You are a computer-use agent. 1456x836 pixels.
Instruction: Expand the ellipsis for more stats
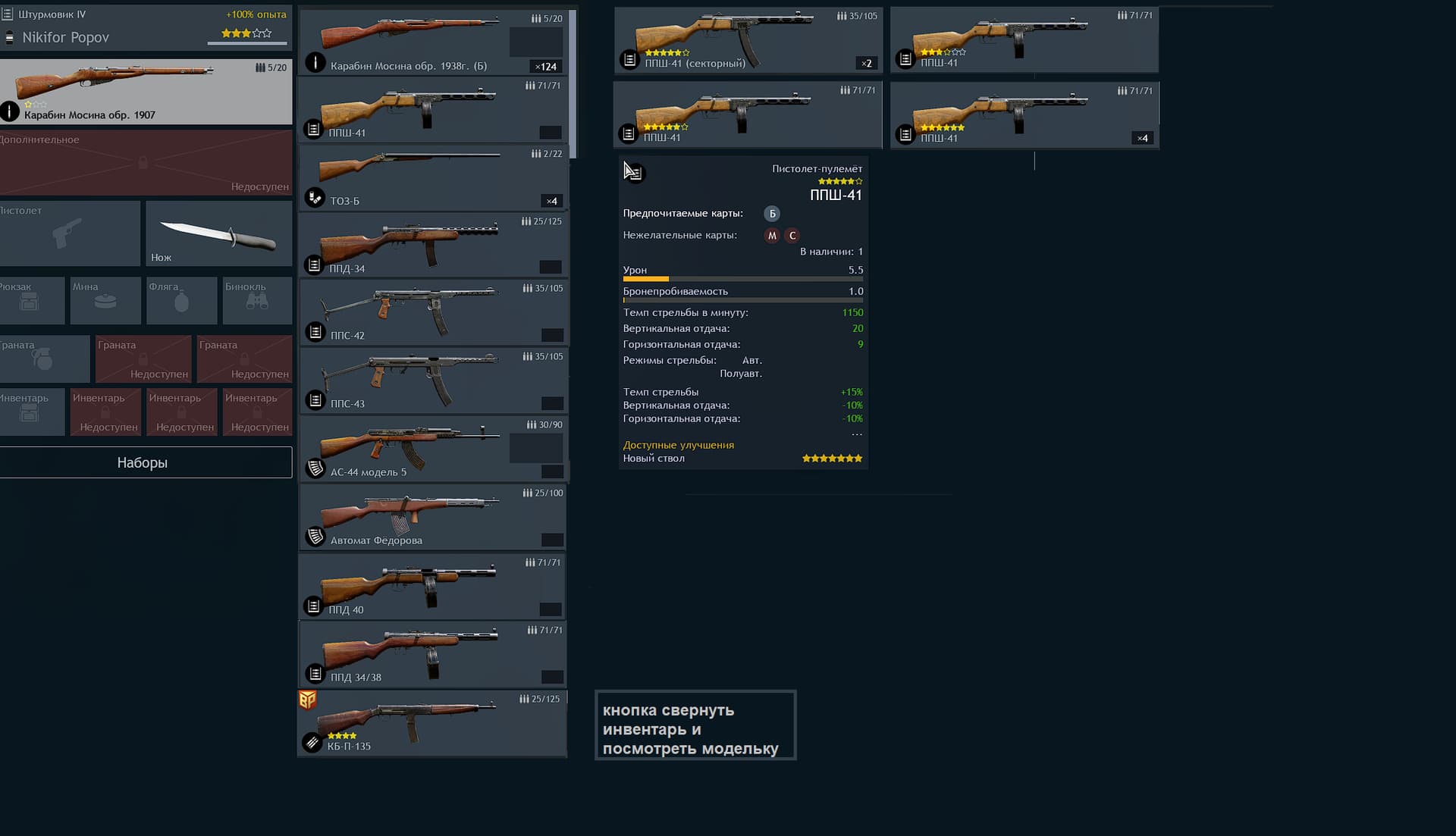click(x=856, y=434)
